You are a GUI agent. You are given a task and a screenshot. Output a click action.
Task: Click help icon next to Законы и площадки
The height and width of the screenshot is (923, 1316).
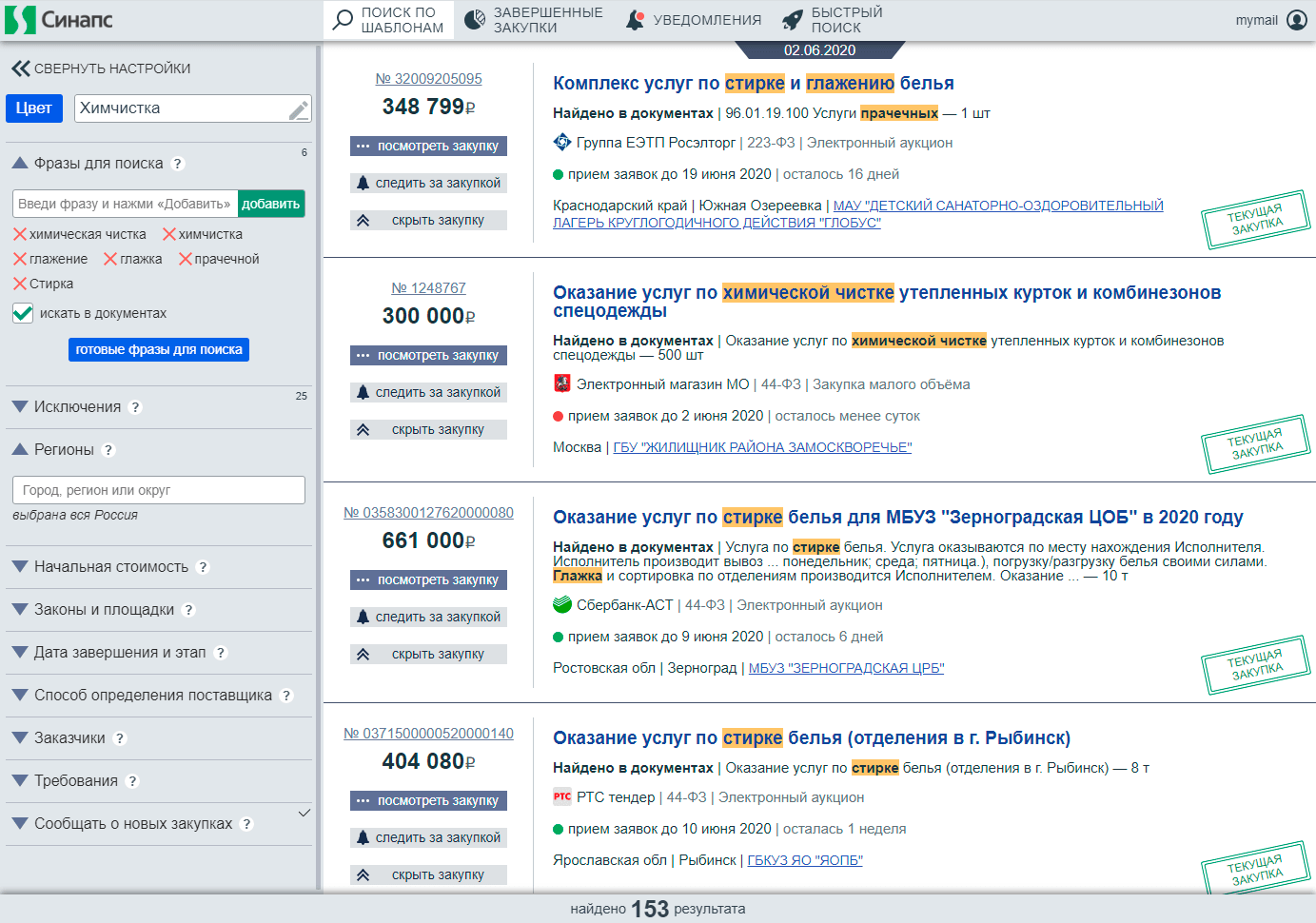click(188, 610)
